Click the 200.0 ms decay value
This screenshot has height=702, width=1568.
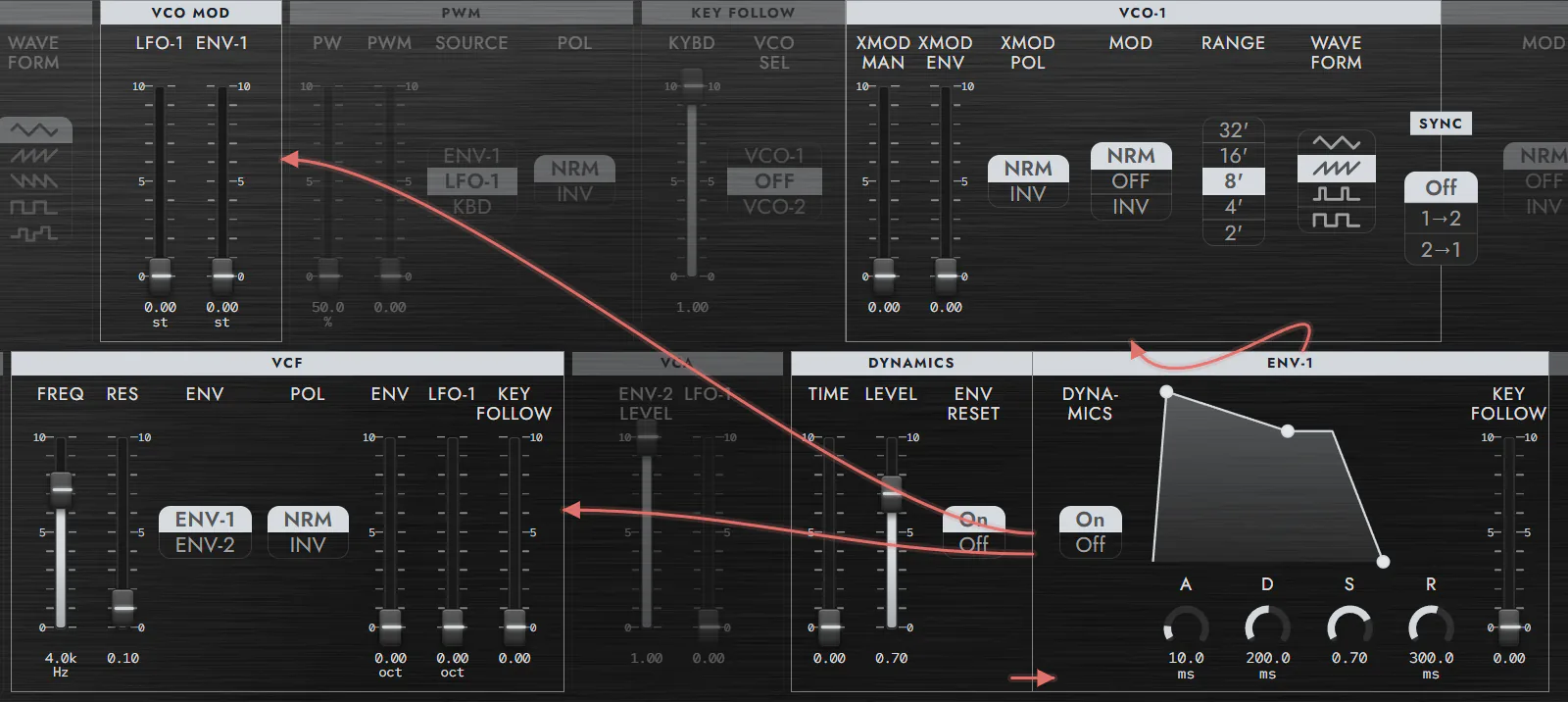coord(1267,665)
